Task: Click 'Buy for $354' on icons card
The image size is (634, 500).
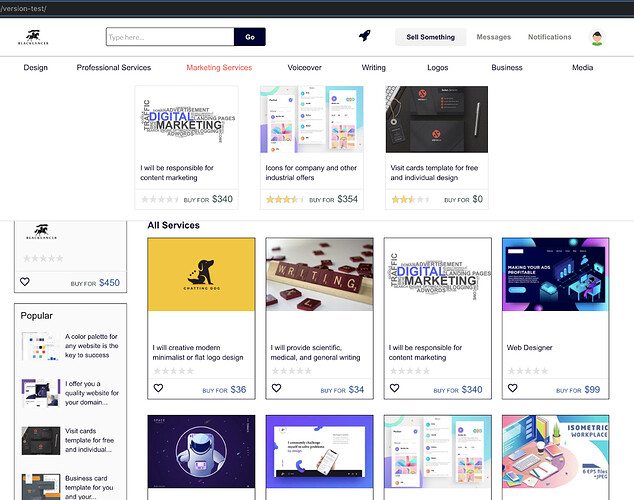Action: pyautogui.click(x=334, y=199)
